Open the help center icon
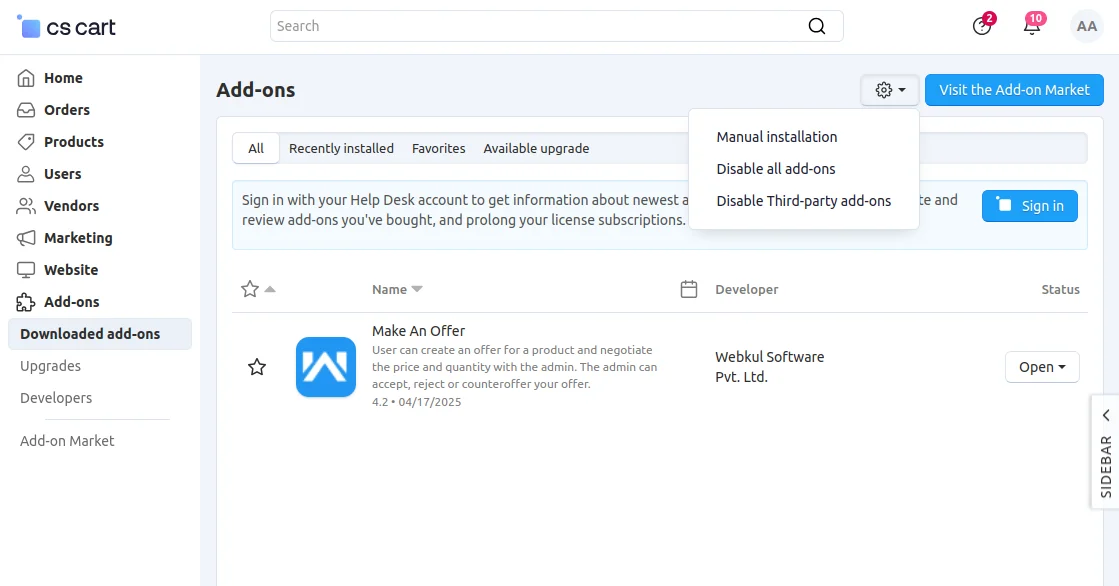 tap(982, 27)
